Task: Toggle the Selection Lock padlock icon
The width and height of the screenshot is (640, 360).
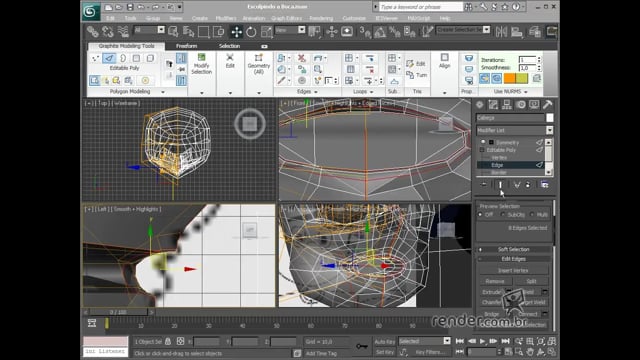Action: tap(168, 341)
